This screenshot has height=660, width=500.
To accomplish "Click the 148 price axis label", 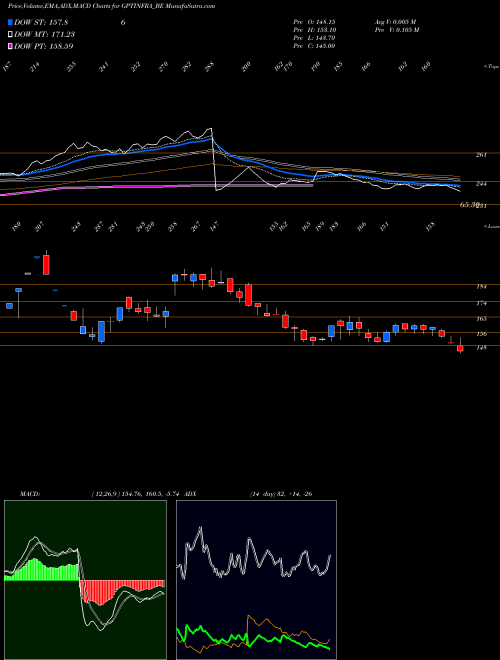I will tap(481, 348).
